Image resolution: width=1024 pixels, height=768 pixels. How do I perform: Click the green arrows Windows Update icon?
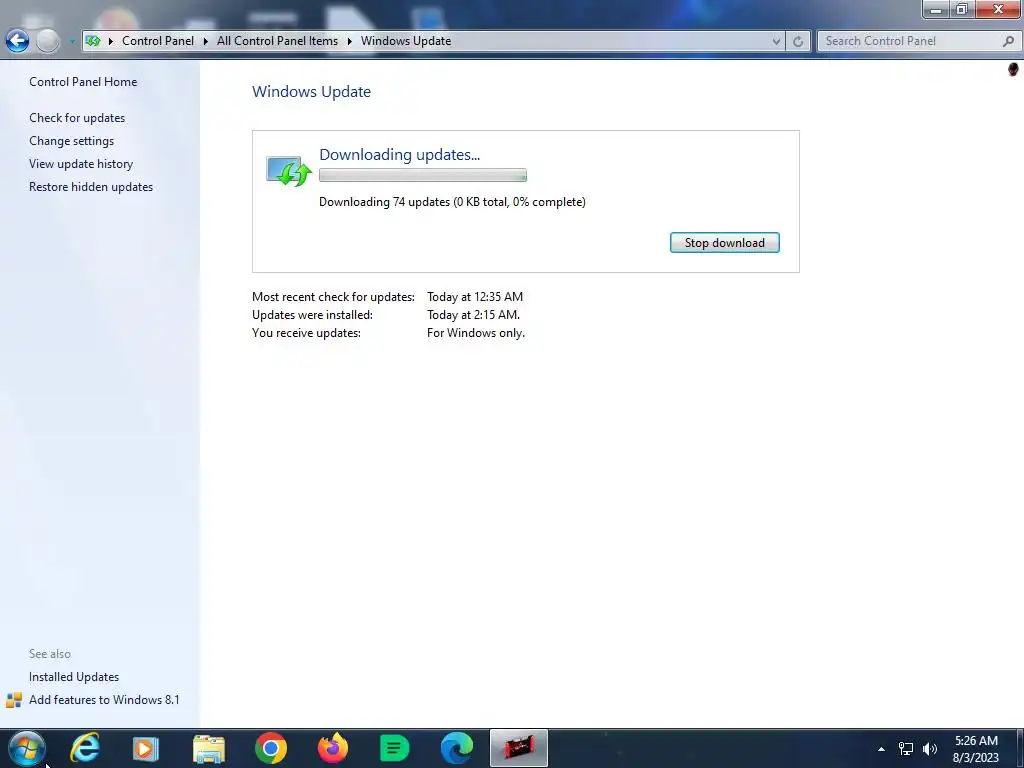coord(289,171)
